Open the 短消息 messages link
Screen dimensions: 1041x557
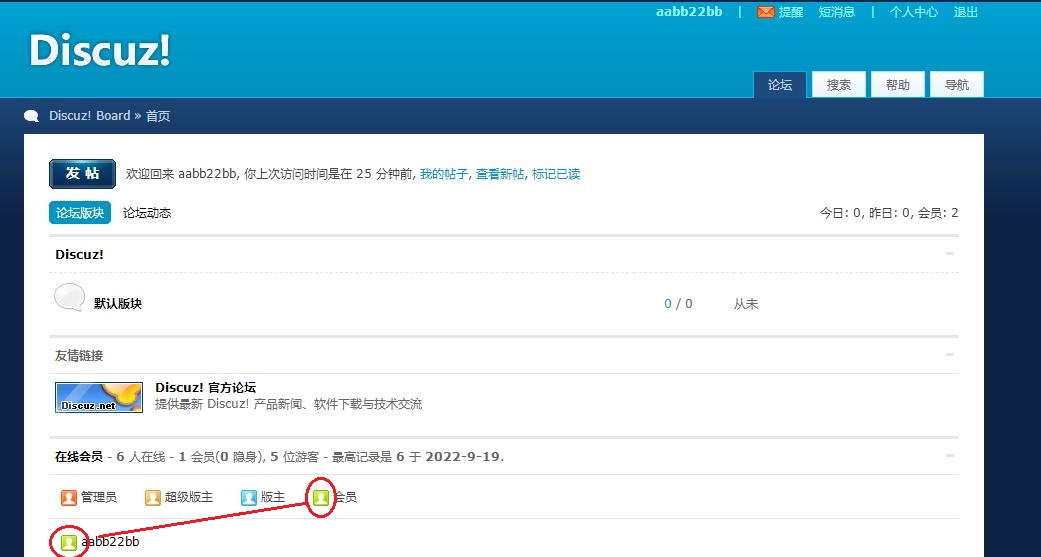click(x=837, y=12)
